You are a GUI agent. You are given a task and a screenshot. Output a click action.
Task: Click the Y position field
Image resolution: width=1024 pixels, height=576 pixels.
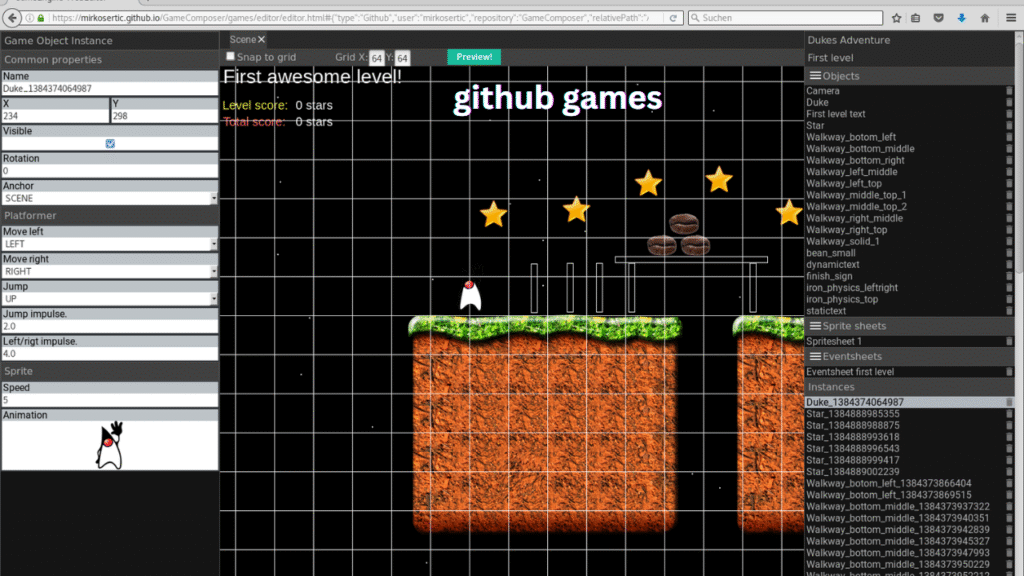coord(164,116)
